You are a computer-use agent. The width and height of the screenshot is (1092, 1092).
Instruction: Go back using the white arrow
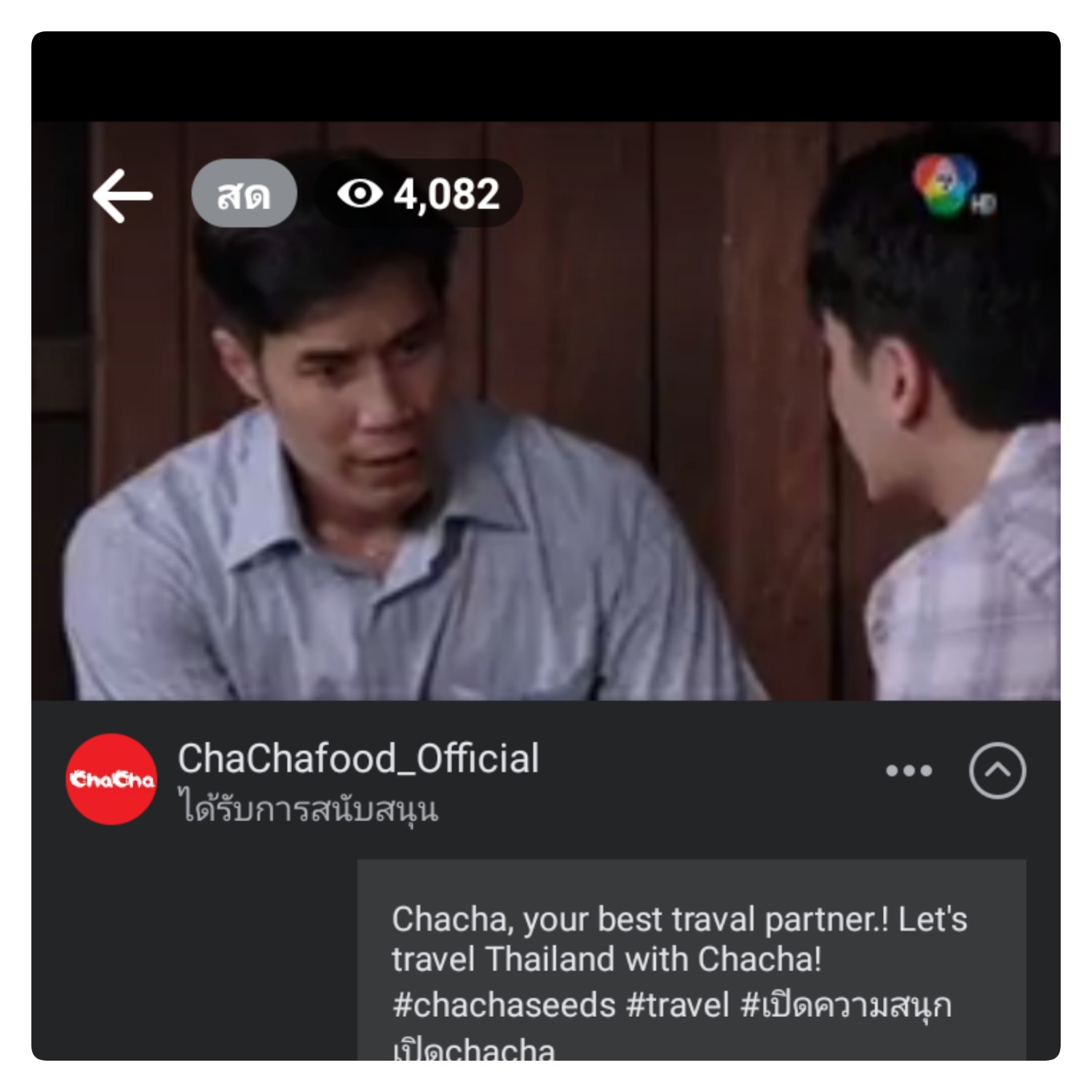(x=122, y=195)
